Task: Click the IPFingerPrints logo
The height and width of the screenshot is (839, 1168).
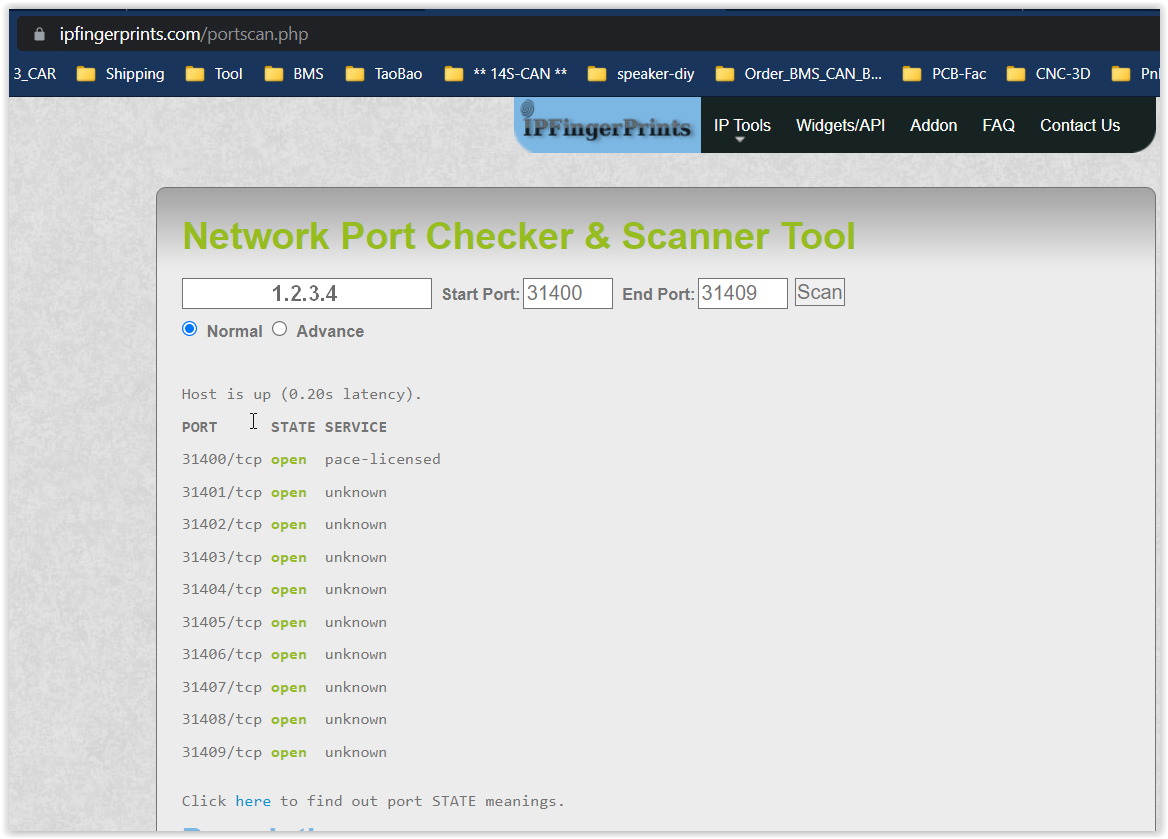Action: 607,125
